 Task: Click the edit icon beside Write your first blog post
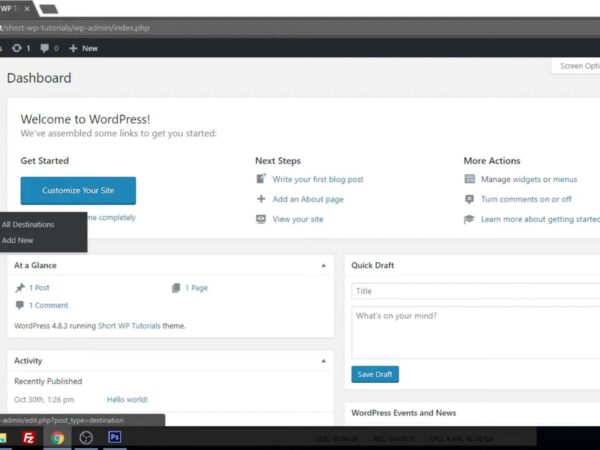pyautogui.click(x=261, y=179)
